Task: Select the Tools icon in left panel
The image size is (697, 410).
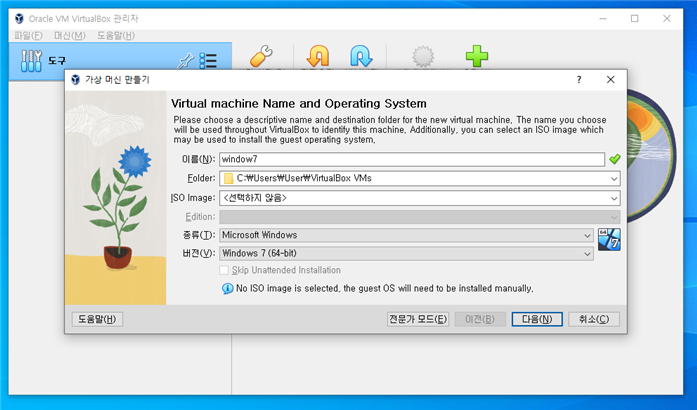Action: click(x=31, y=61)
